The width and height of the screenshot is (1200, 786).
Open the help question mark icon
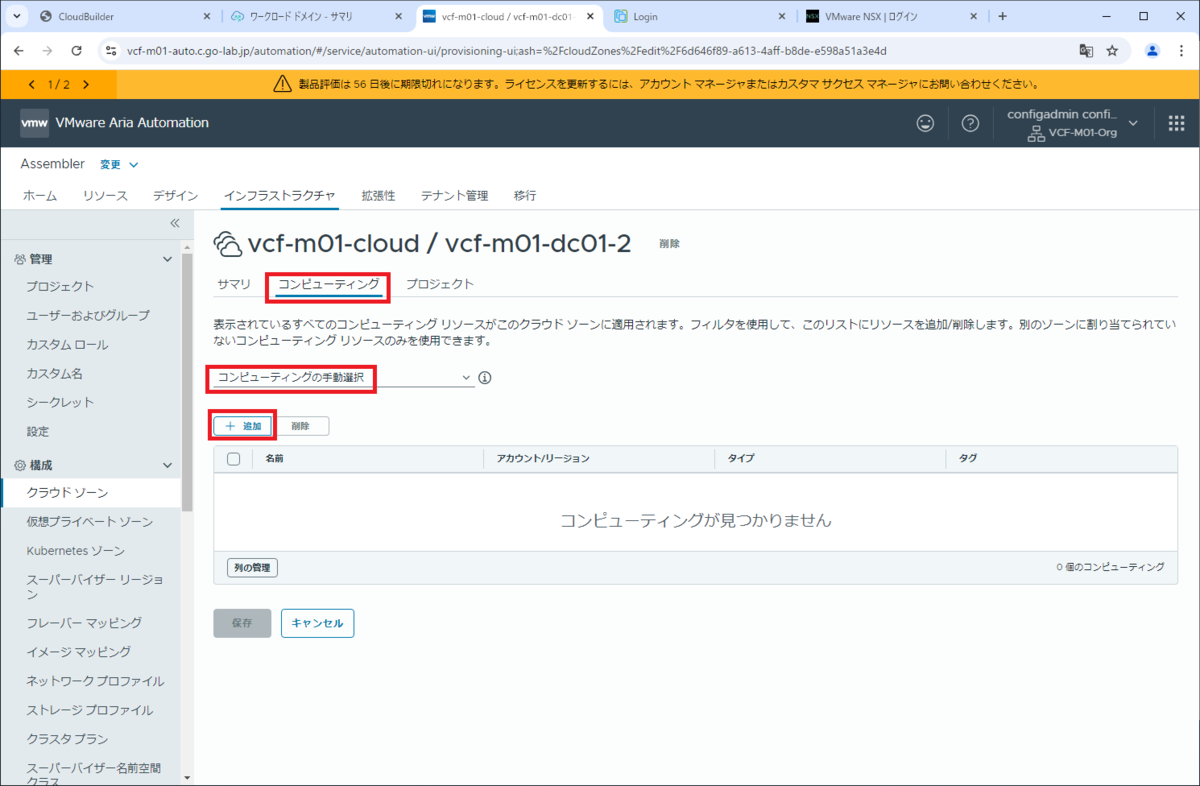click(969, 123)
